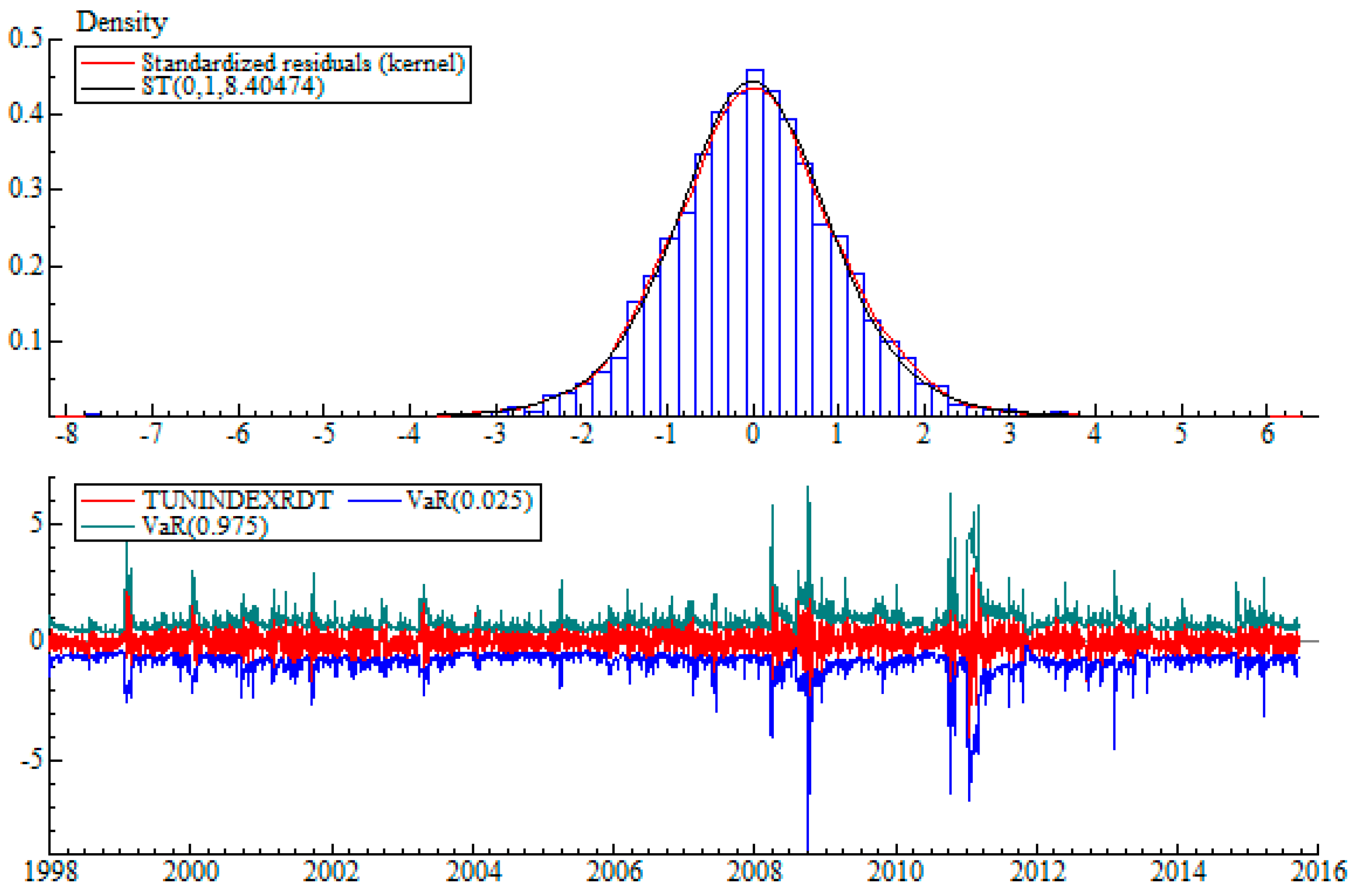Select the VaR(0.975) legend label
This screenshot has width=1359, height=896.
pos(205,526)
